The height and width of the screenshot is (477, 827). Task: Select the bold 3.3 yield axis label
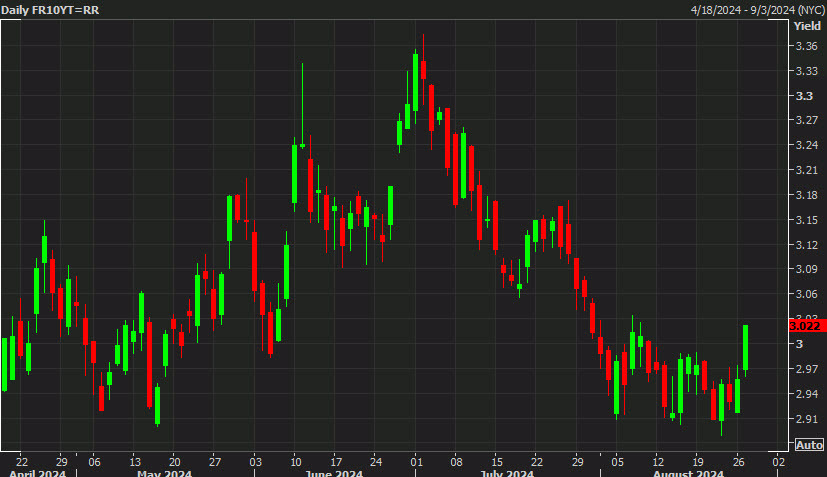804,96
